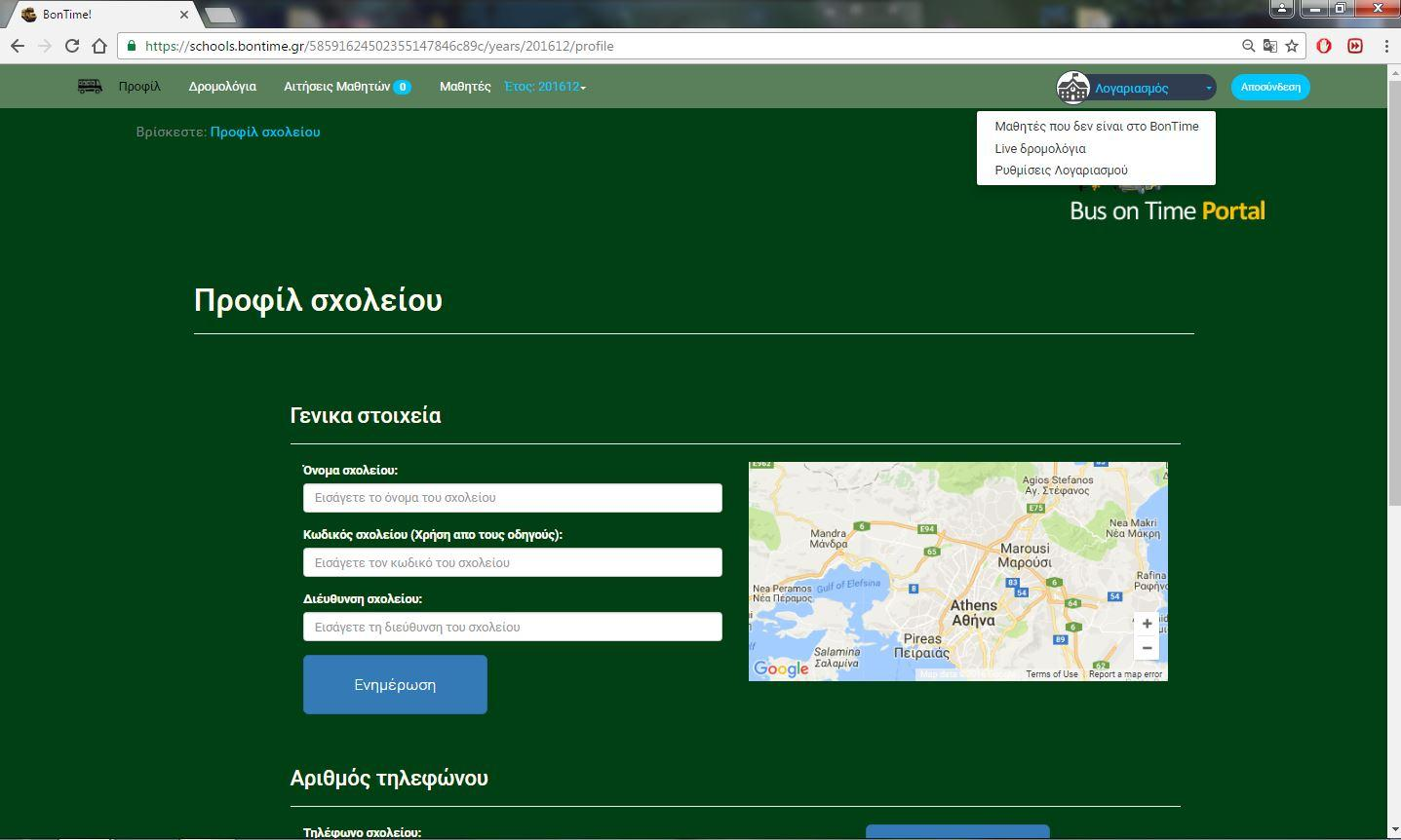
Task: Click the bus logo in the navbar
Action: click(90, 87)
